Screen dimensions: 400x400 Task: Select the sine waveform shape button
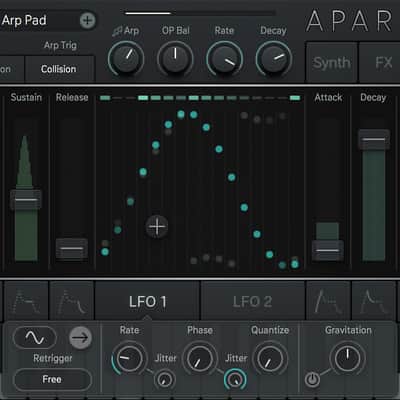(x=35, y=338)
